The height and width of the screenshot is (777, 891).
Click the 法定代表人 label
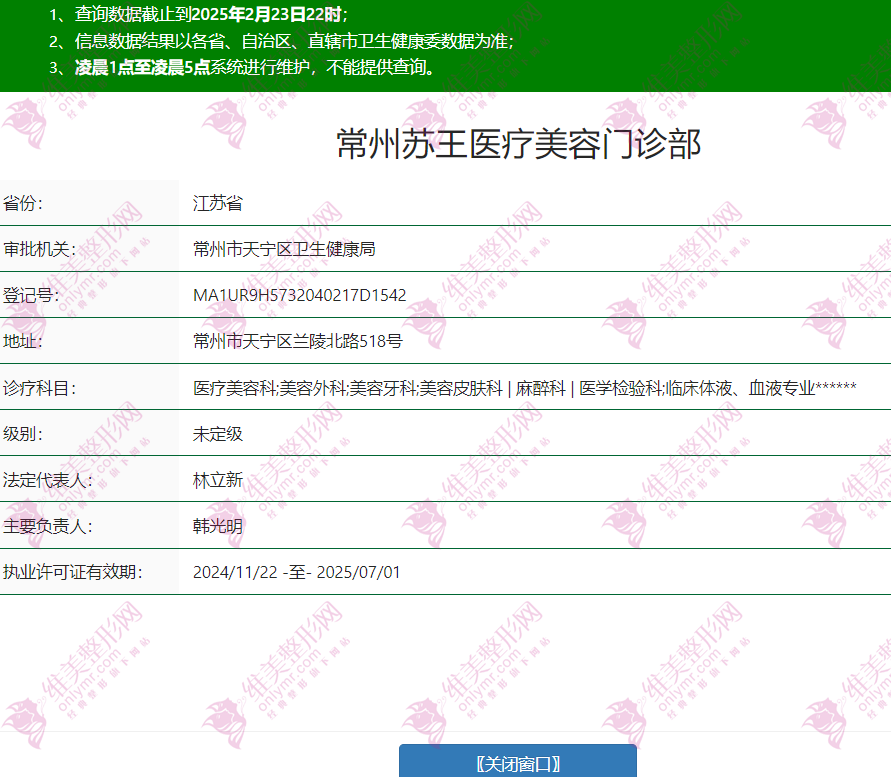48,480
